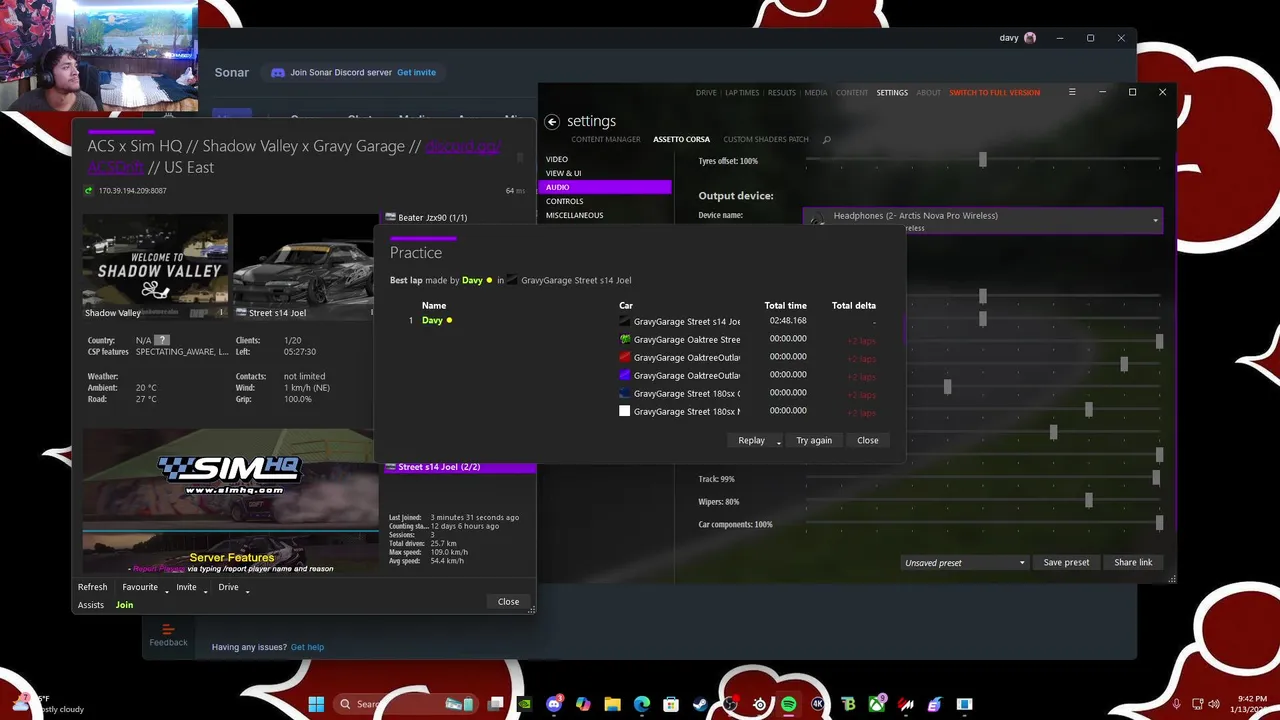The width and height of the screenshot is (1280, 720).
Task: Click SWITCH TO FULL VERSION link
Action: point(994,92)
